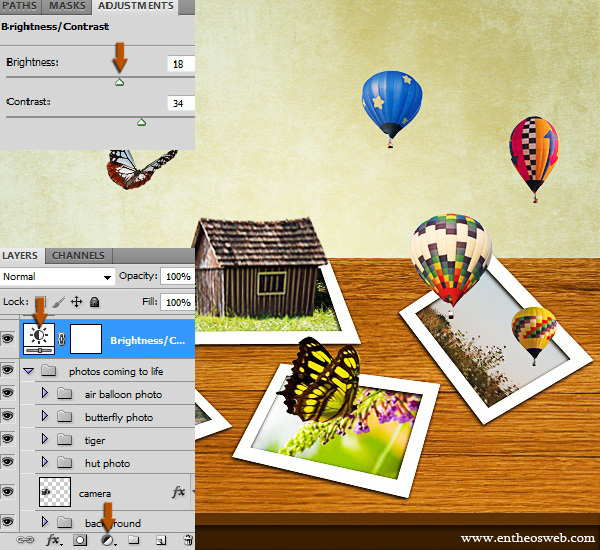Click the new layer icon

[x=161, y=540]
